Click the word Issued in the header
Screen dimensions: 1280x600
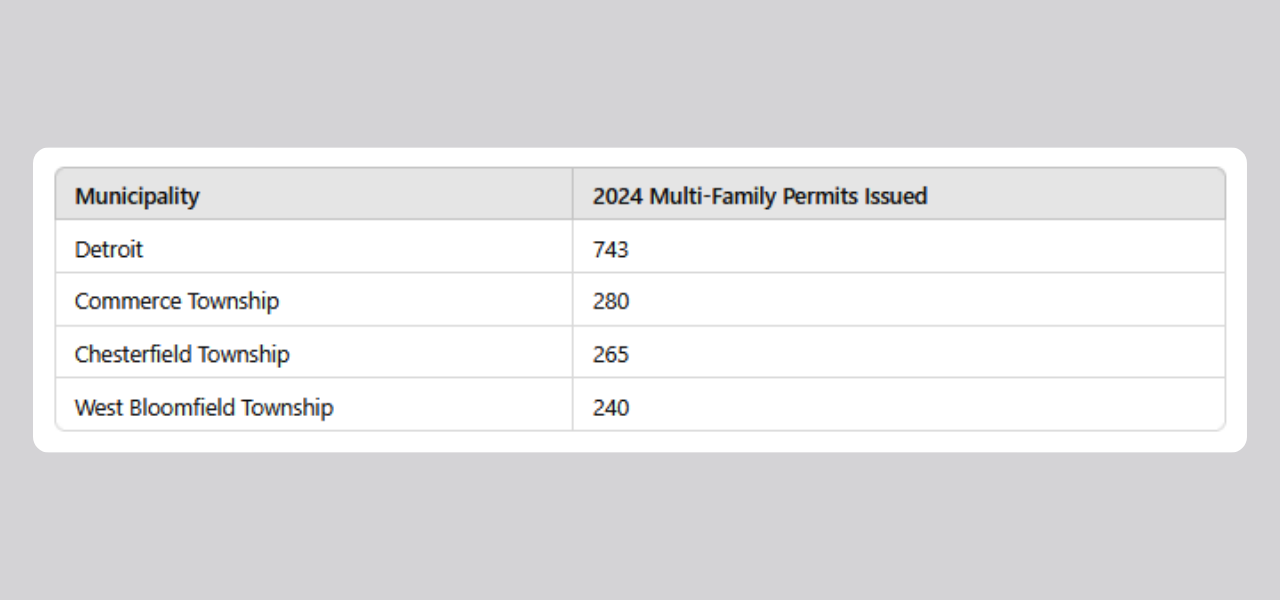click(897, 196)
